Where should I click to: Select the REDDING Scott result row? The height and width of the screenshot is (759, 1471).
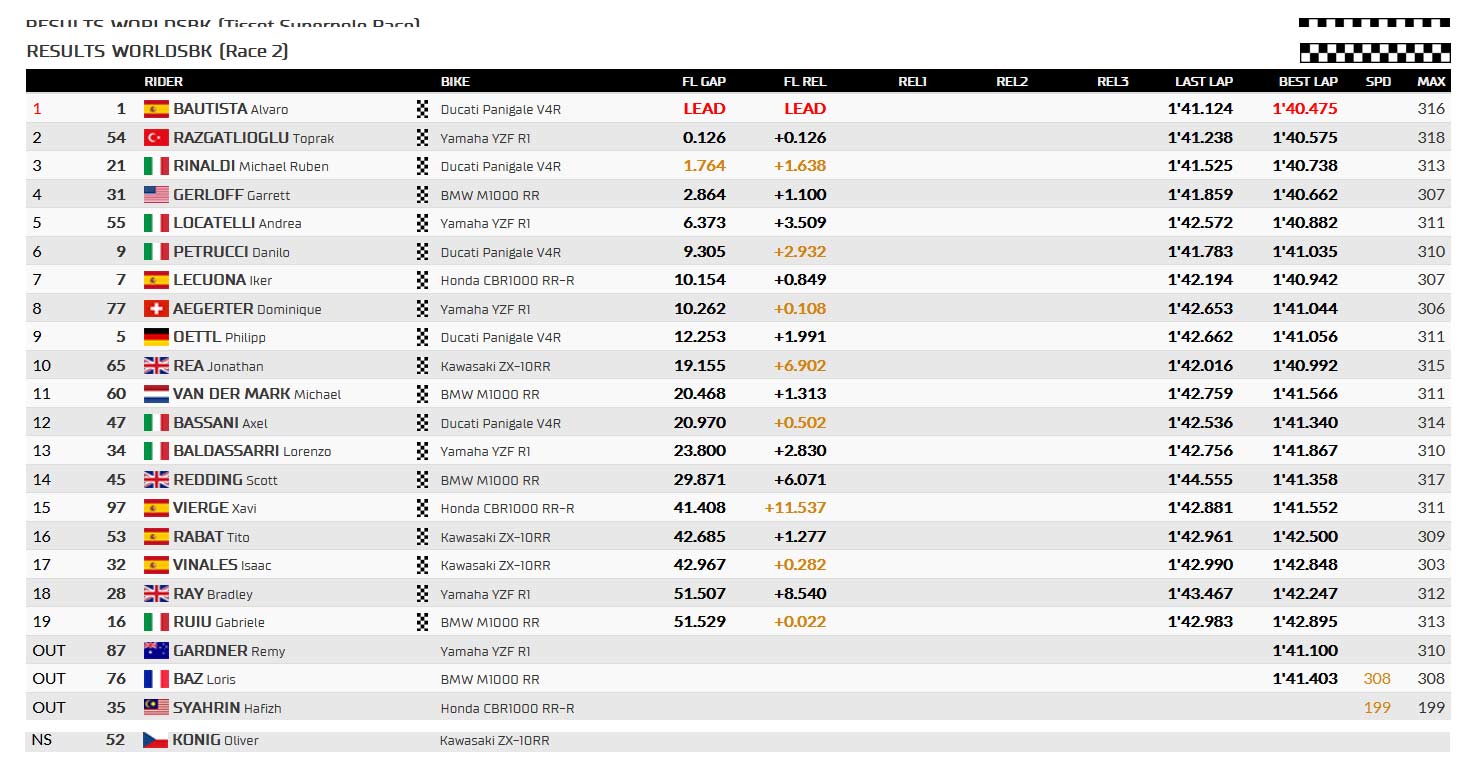pos(738,480)
